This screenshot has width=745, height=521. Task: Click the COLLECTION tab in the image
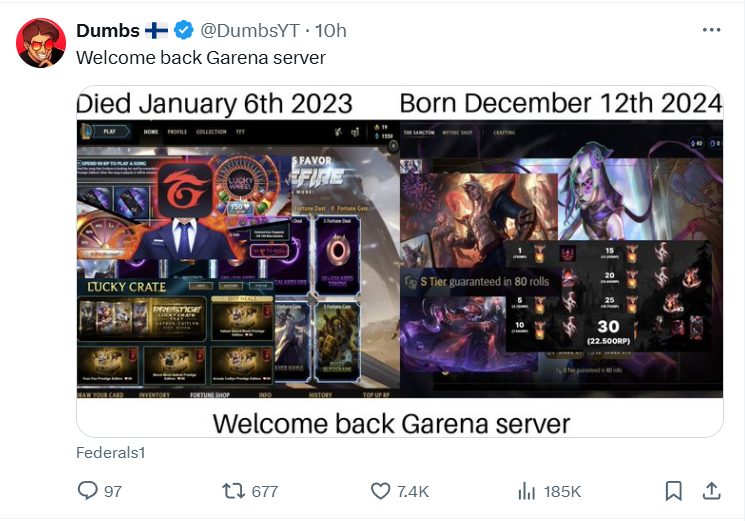[211, 132]
